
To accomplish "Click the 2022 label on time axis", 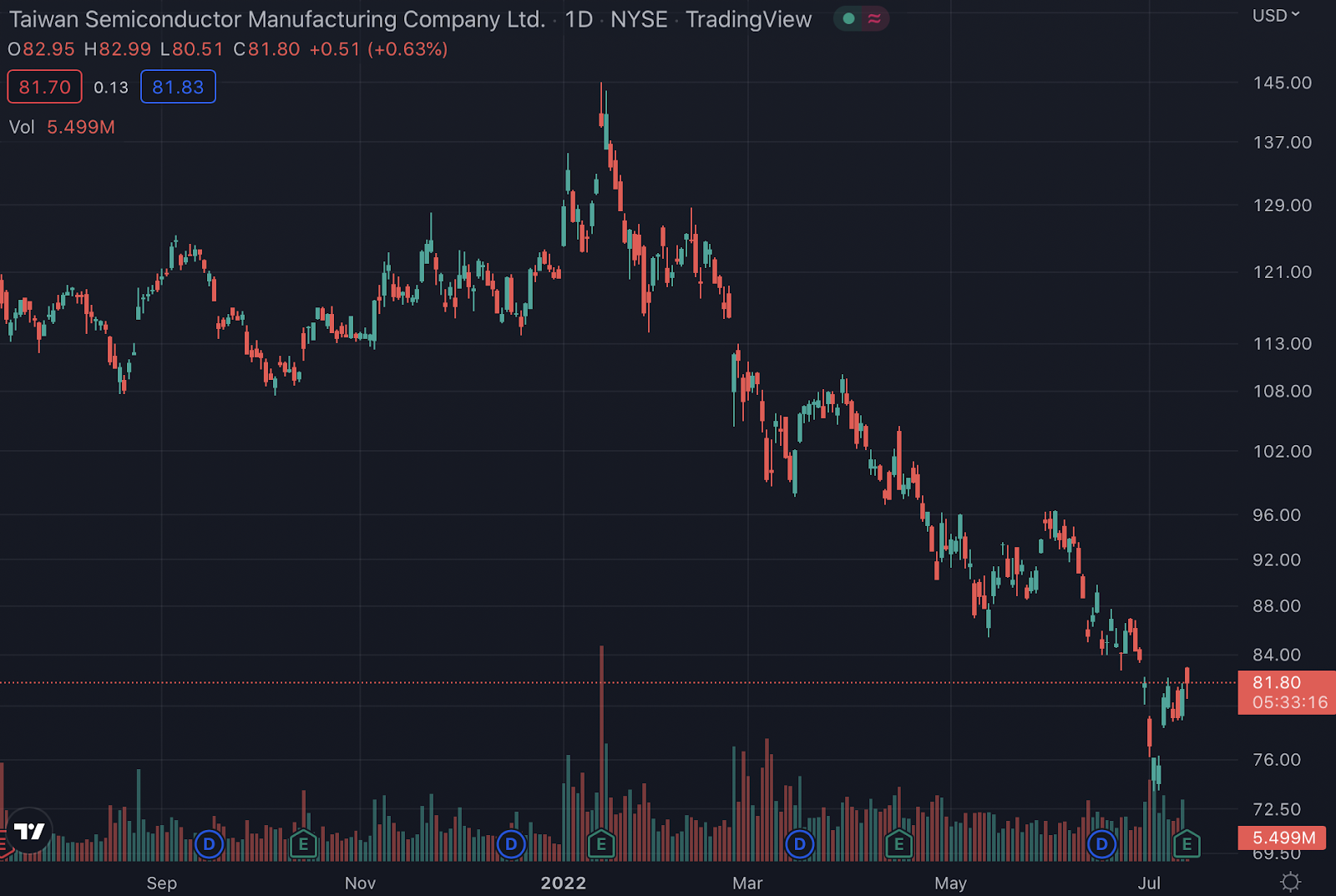I will (564, 883).
